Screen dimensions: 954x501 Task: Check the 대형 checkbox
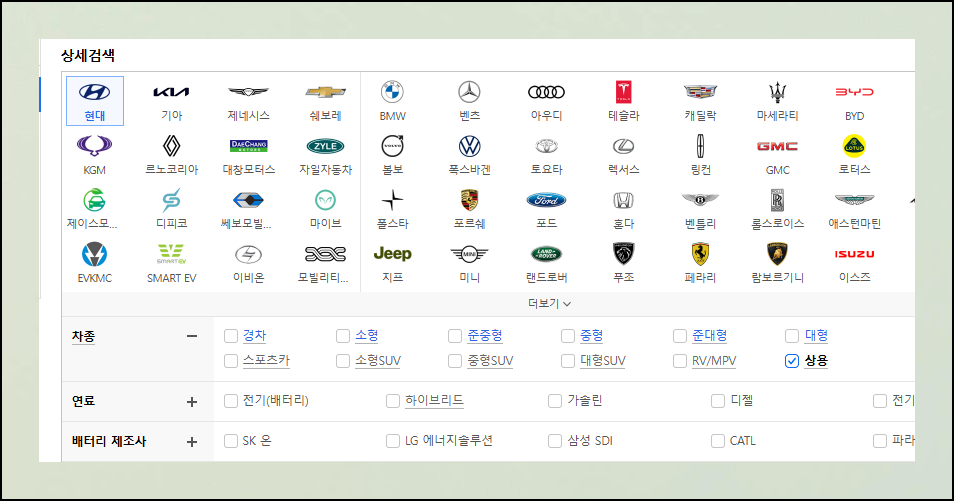792,336
